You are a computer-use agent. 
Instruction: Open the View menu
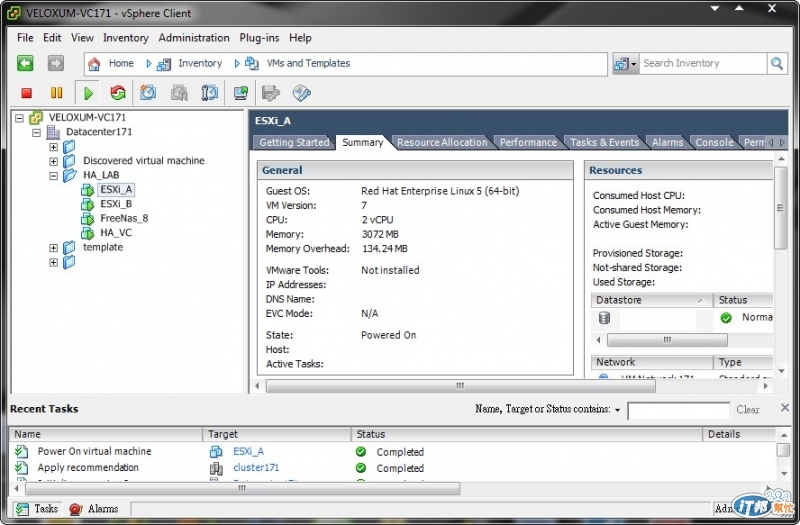tap(82, 38)
